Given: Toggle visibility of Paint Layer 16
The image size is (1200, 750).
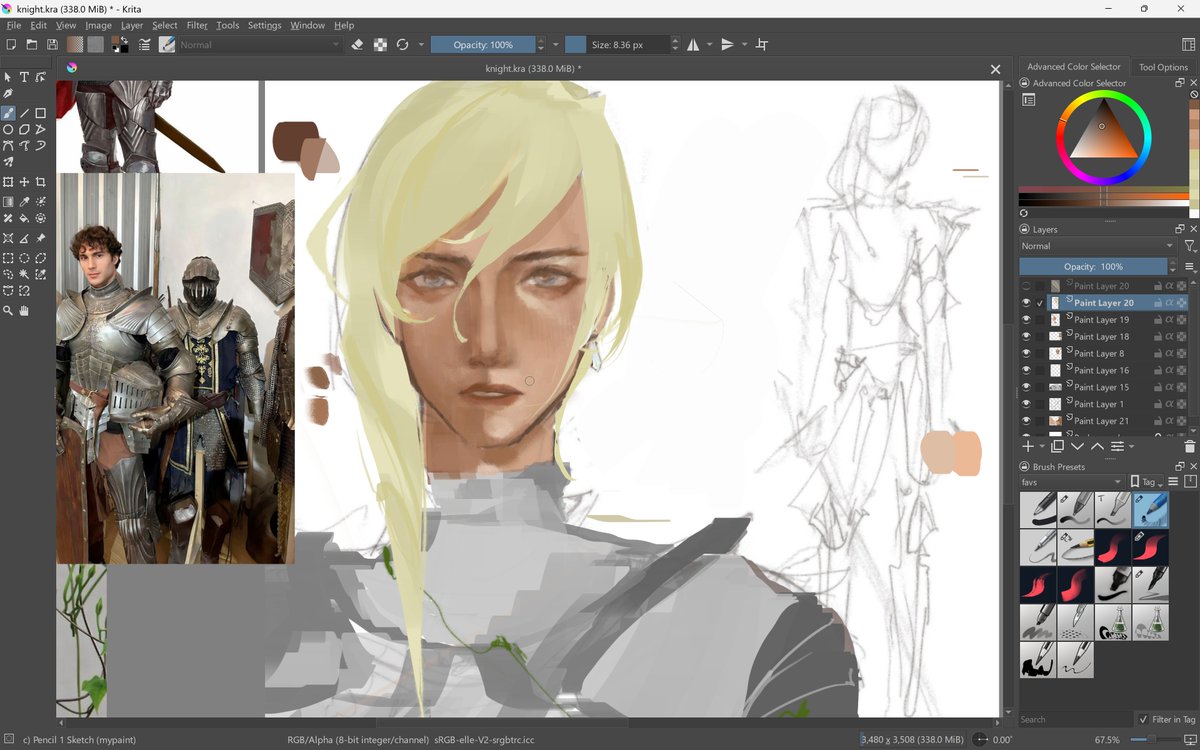Looking at the screenshot, I should [1025, 370].
